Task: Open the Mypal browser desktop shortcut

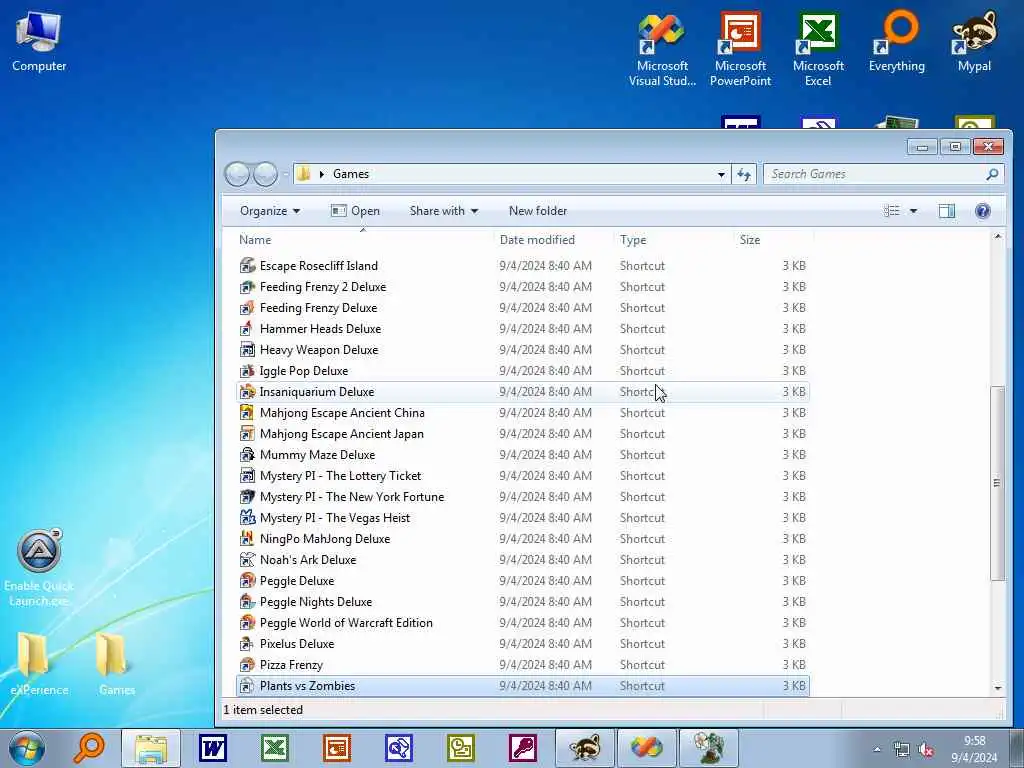Action: [x=974, y=42]
